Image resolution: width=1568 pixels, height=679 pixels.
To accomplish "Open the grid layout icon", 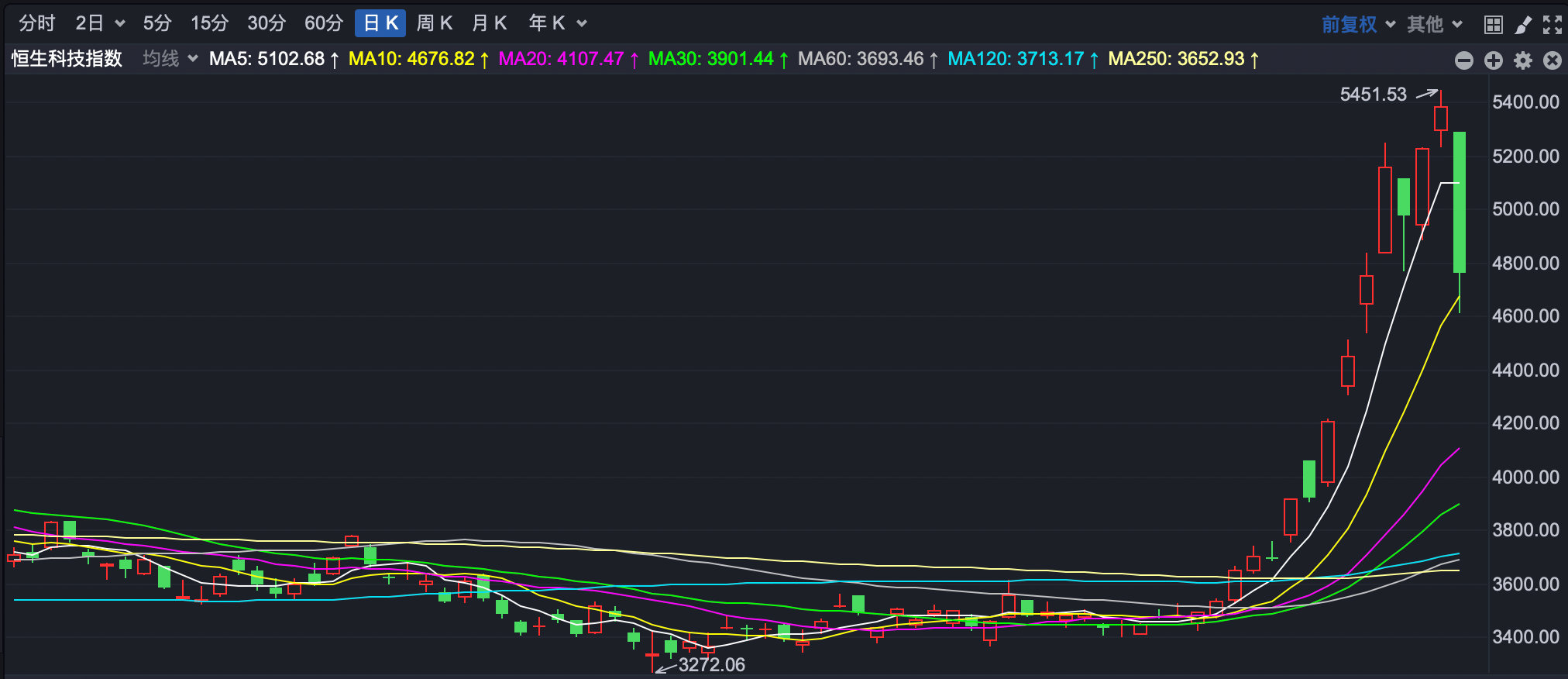I will [1494, 25].
